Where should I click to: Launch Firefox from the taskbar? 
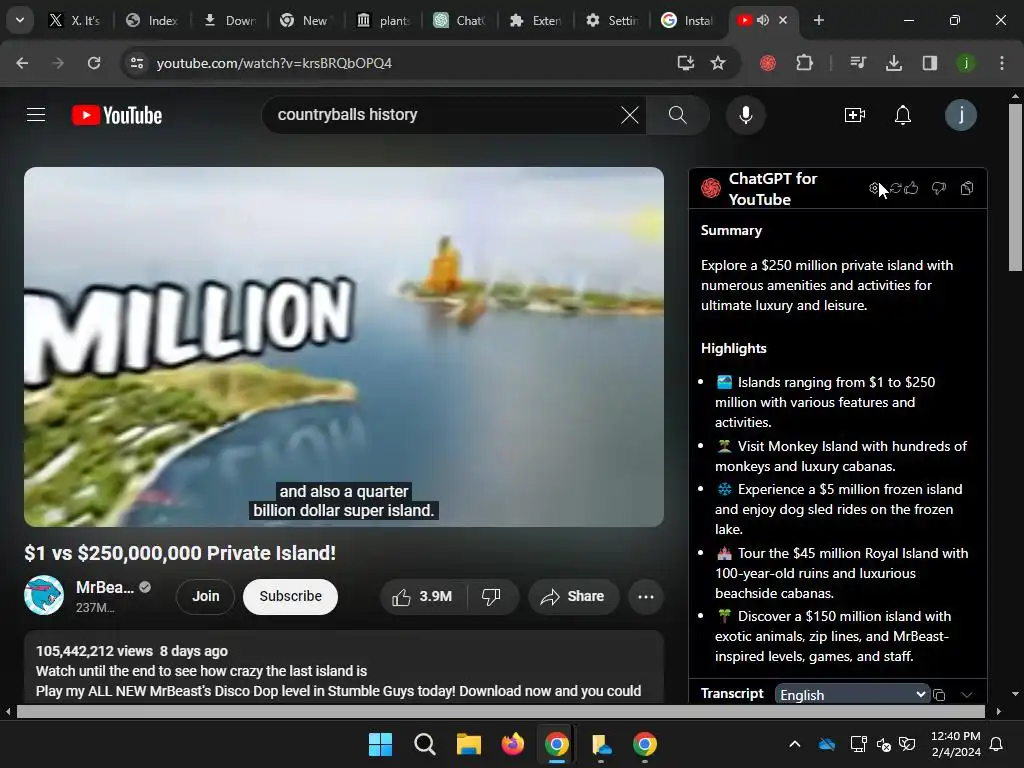[513, 744]
